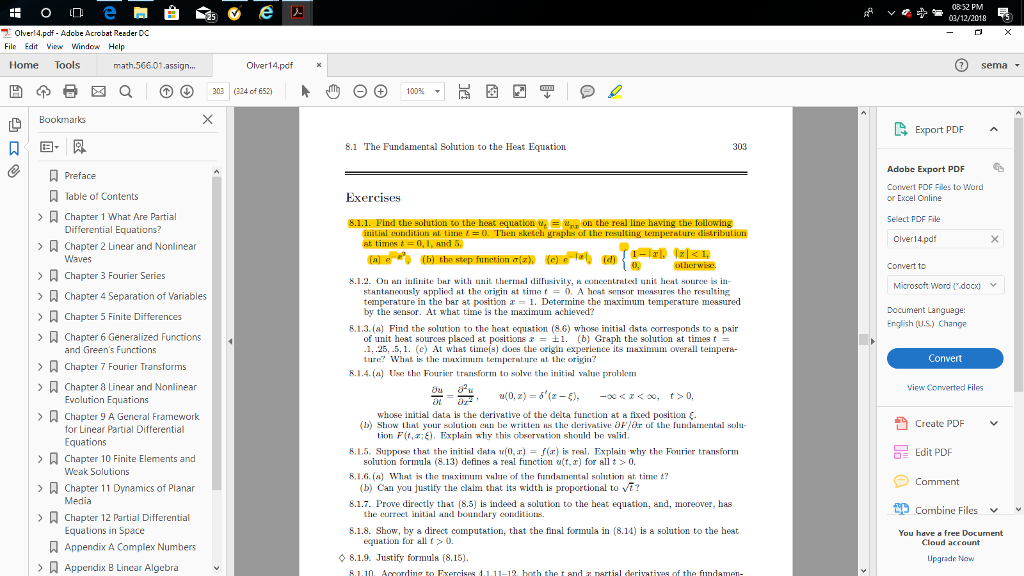
Task: Click zoom out minus control
Action: (359, 90)
